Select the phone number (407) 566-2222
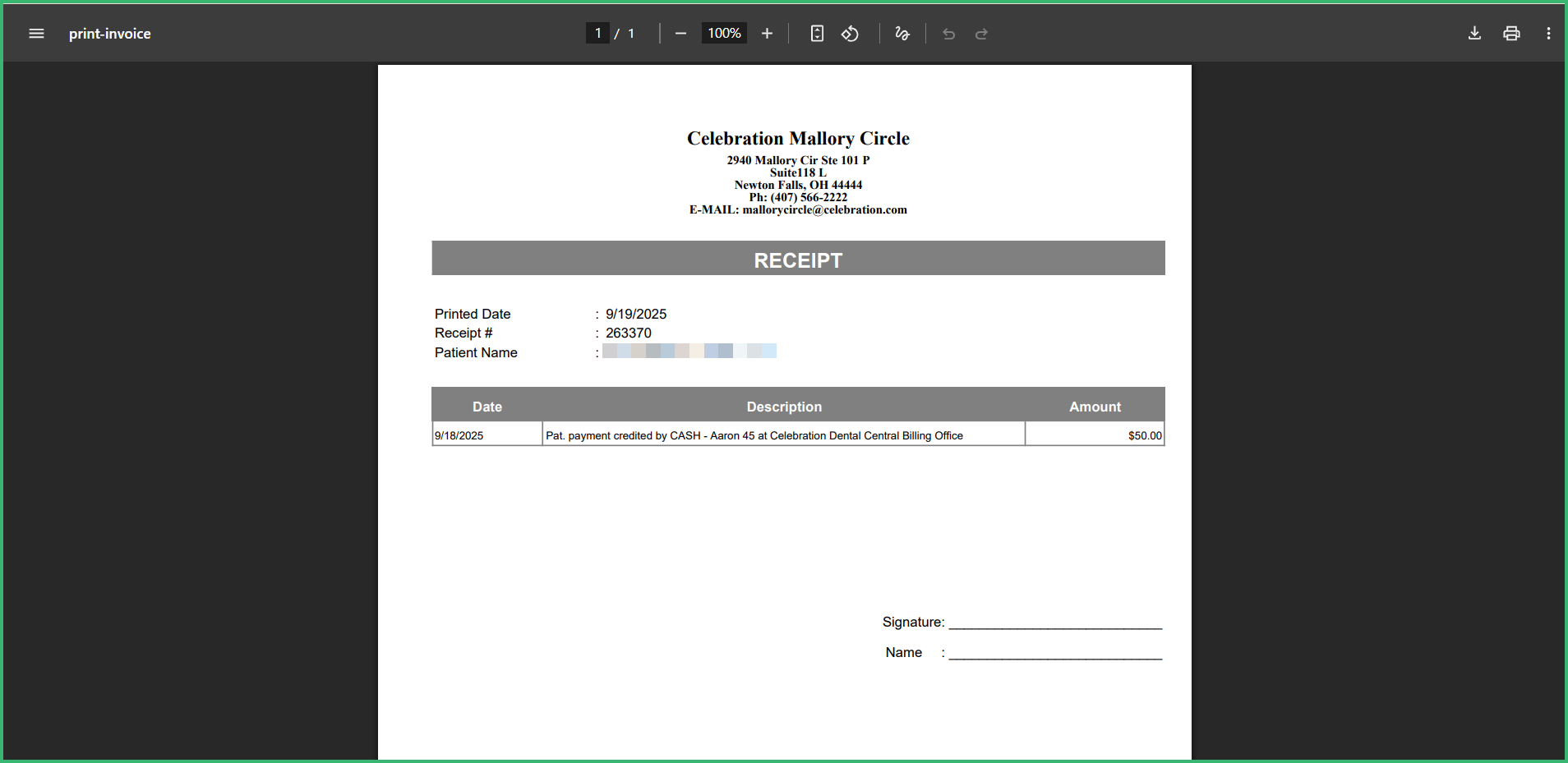Screen dimensions: 1568x763 [x=809, y=197]
